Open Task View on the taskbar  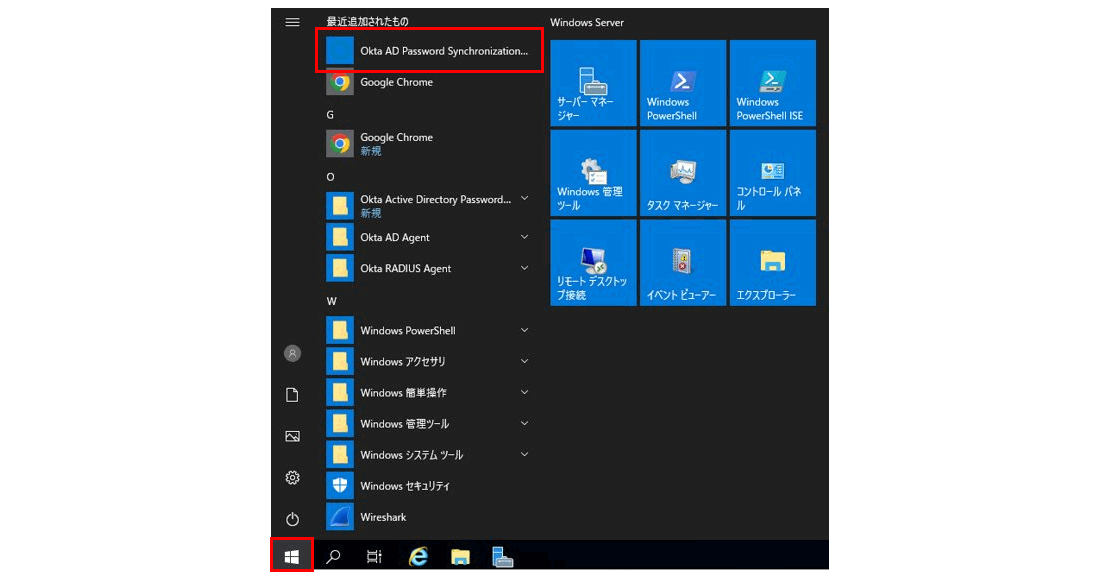(x=375, y=557)
